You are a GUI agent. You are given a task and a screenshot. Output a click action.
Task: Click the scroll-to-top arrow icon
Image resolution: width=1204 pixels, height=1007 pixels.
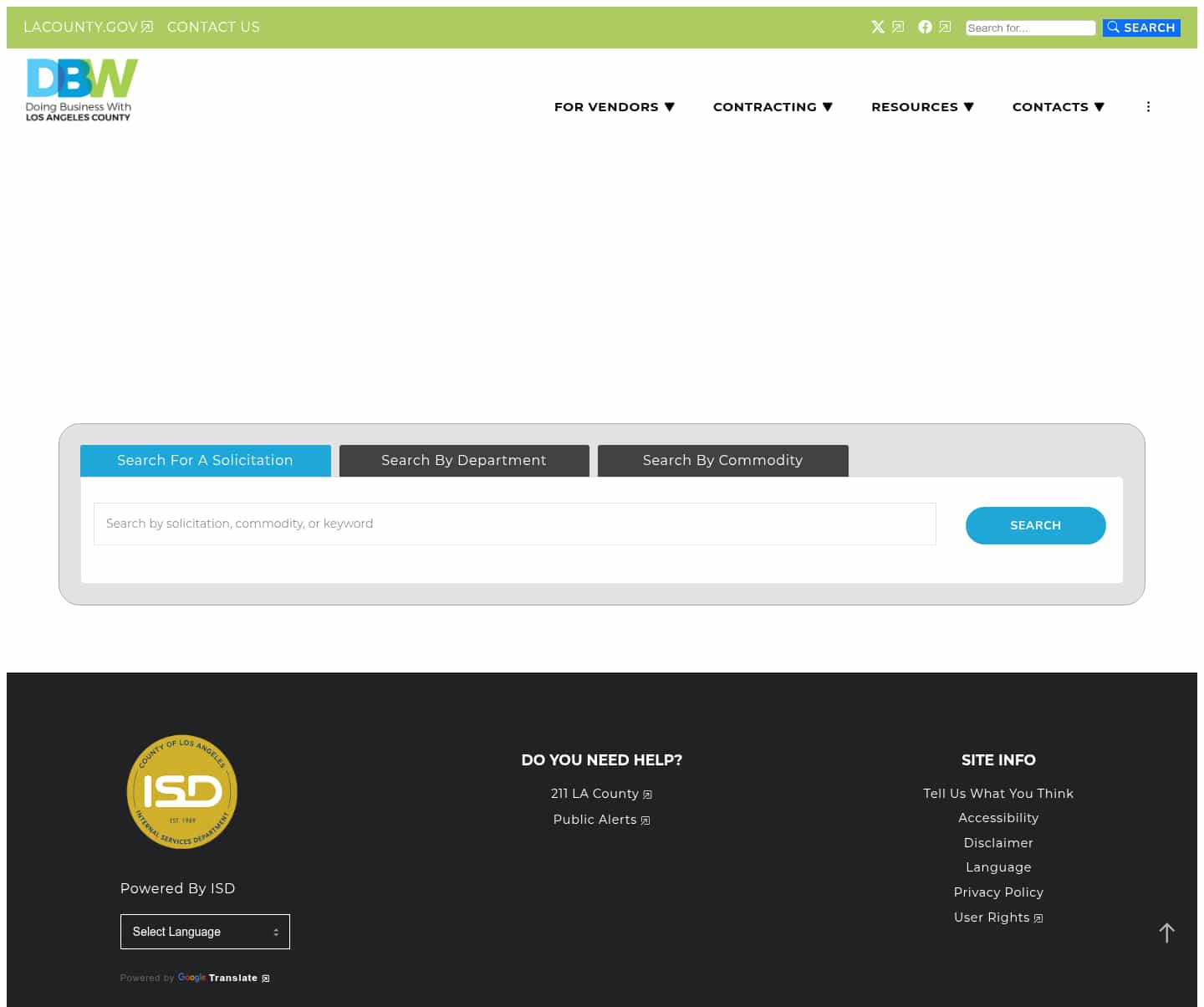(x=1167, y=933)
